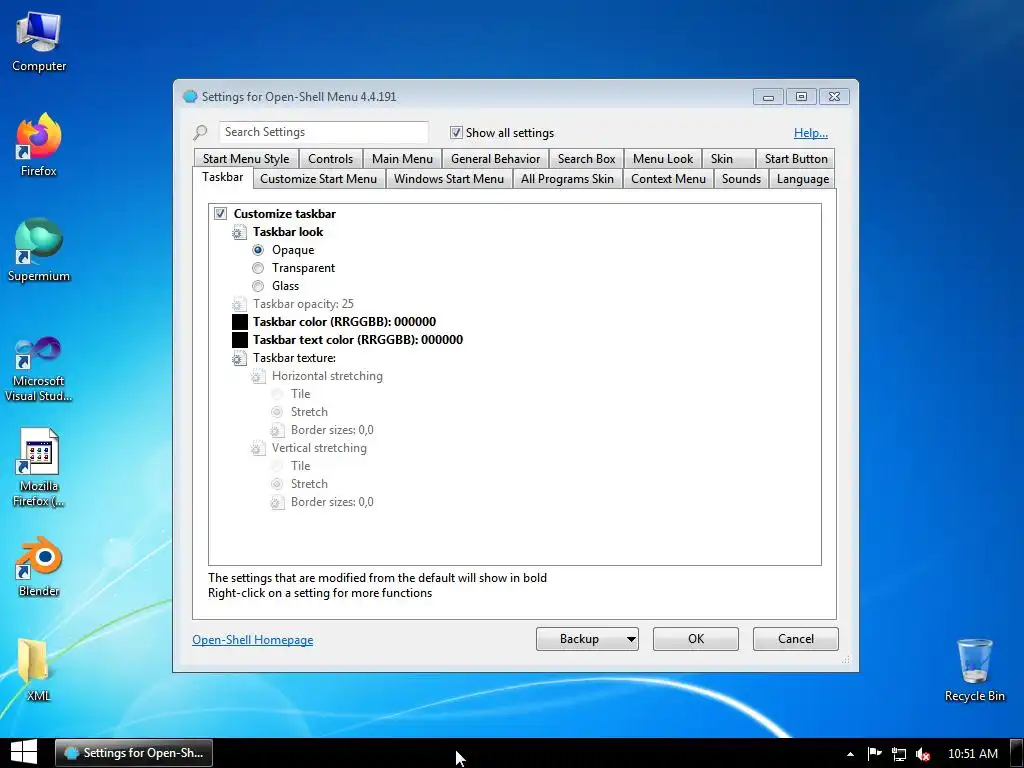The width and height of the screenshot is (1024, 768).
Task: Open the All Programs Skin tab
Action: point(567,179)
